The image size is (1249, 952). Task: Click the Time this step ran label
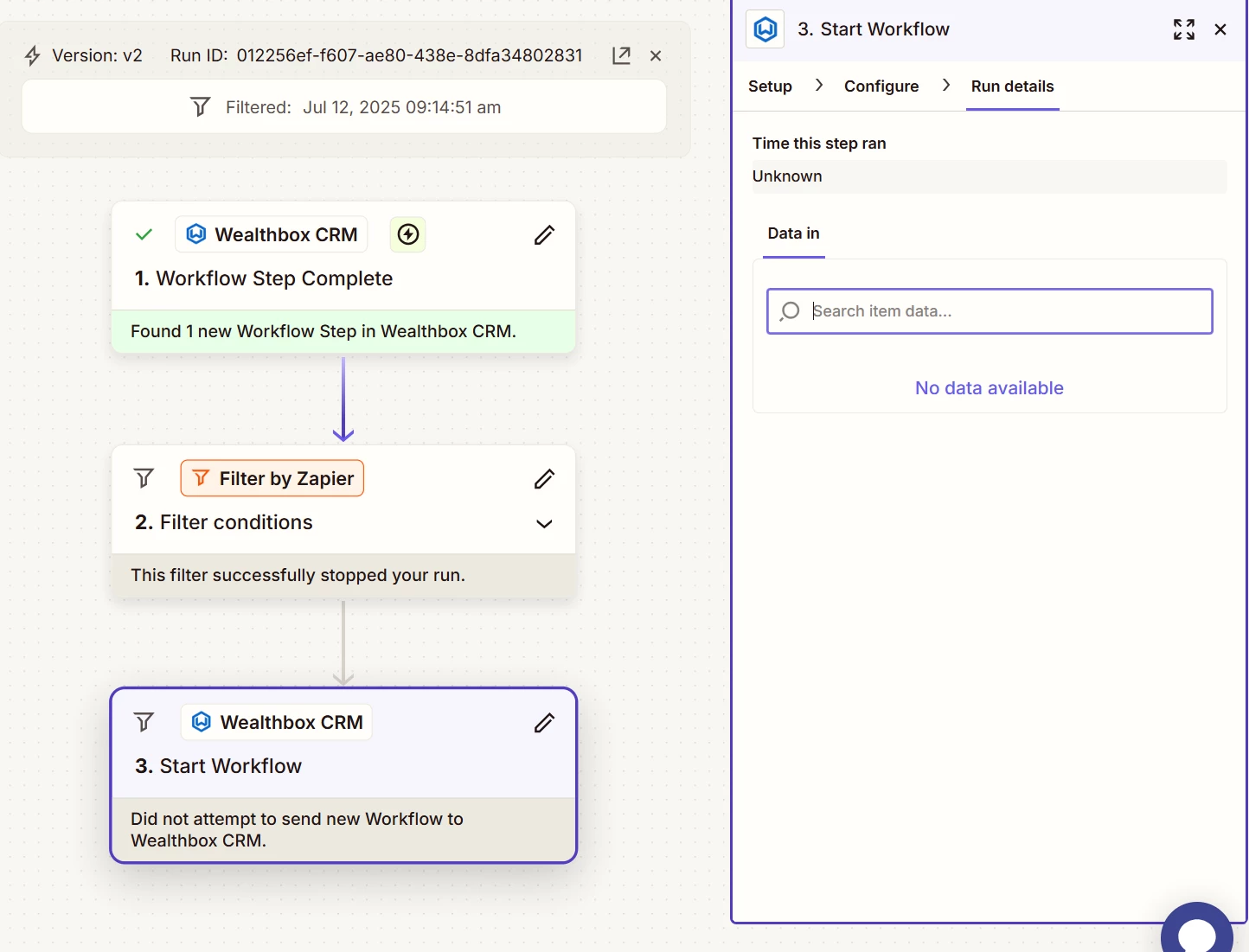tap(819, 144)
